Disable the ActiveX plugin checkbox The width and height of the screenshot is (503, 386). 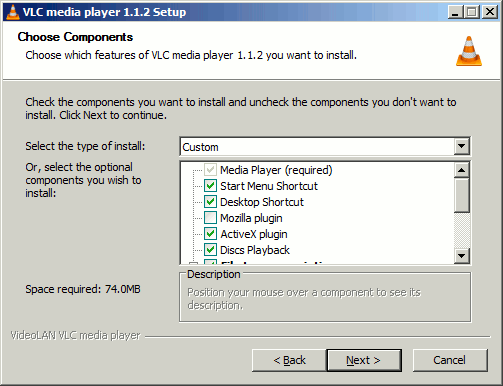210,234
